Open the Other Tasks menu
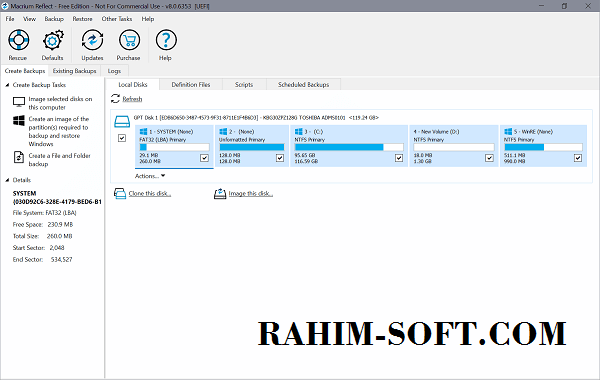The image size is (600, 380). (117, 19)
